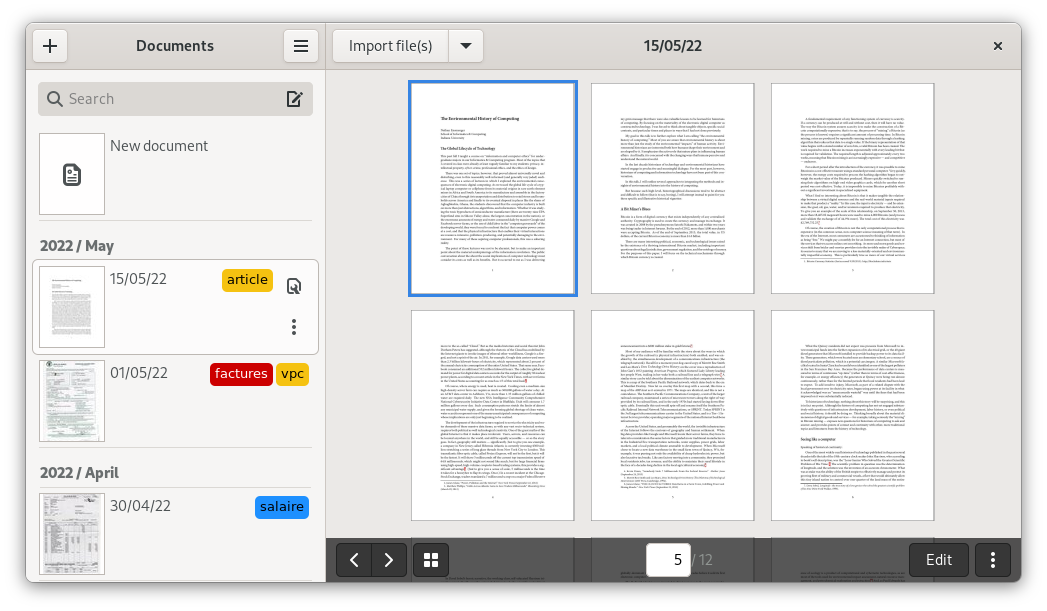The width and height of the screenshot is (1047, 611).
Task: Go to the next page with right arrow
Action: pos(389,560)
